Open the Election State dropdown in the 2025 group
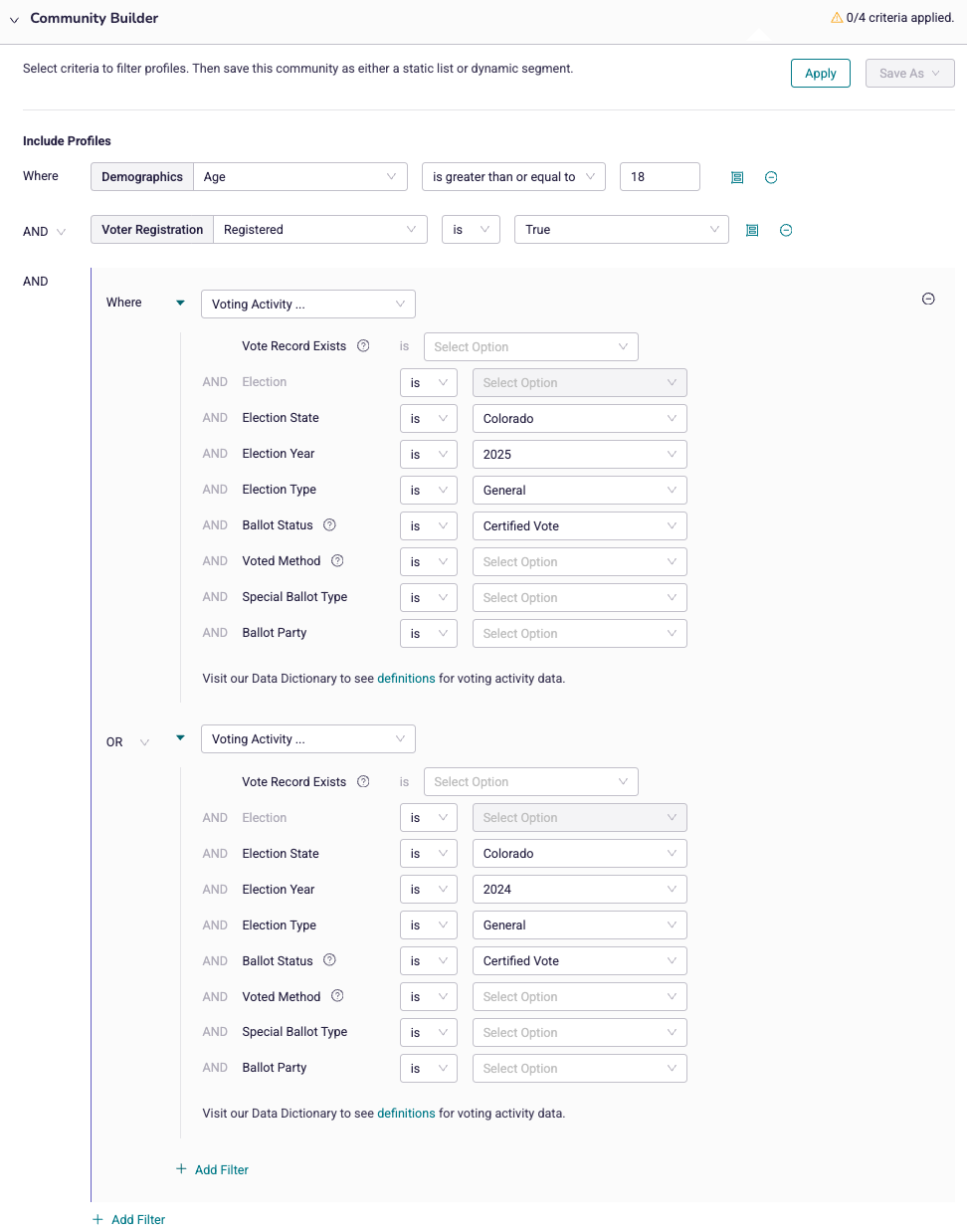 pos(580,419)
